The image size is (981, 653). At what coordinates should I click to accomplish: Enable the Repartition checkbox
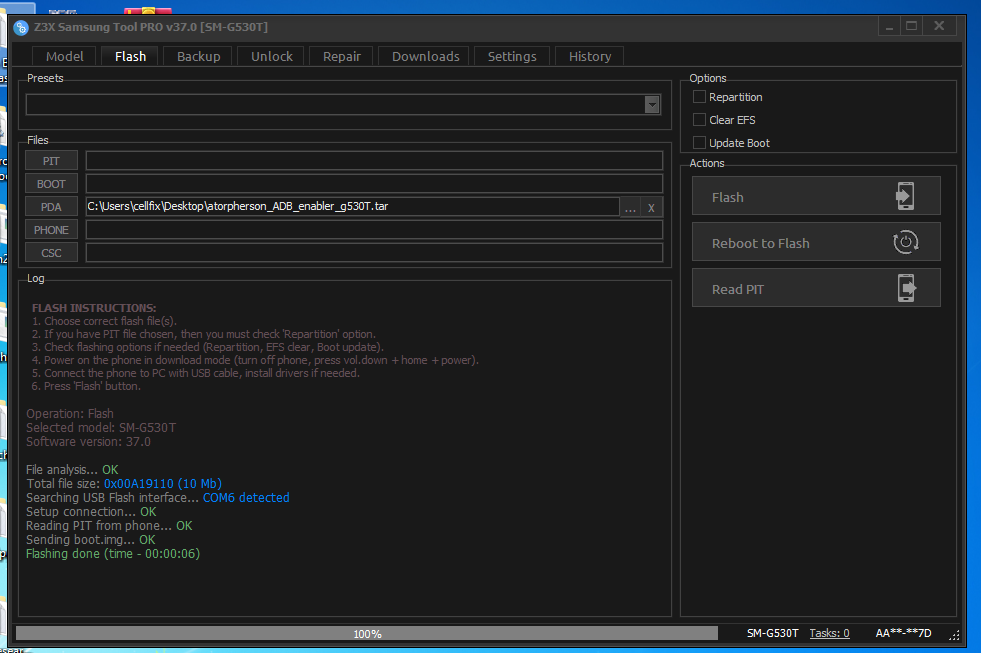(699, 97)
